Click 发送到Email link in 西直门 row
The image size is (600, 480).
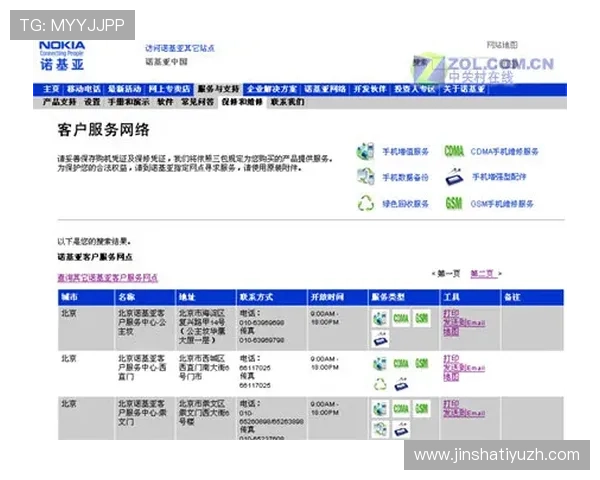pyautogui.click(x=464, y=368)
